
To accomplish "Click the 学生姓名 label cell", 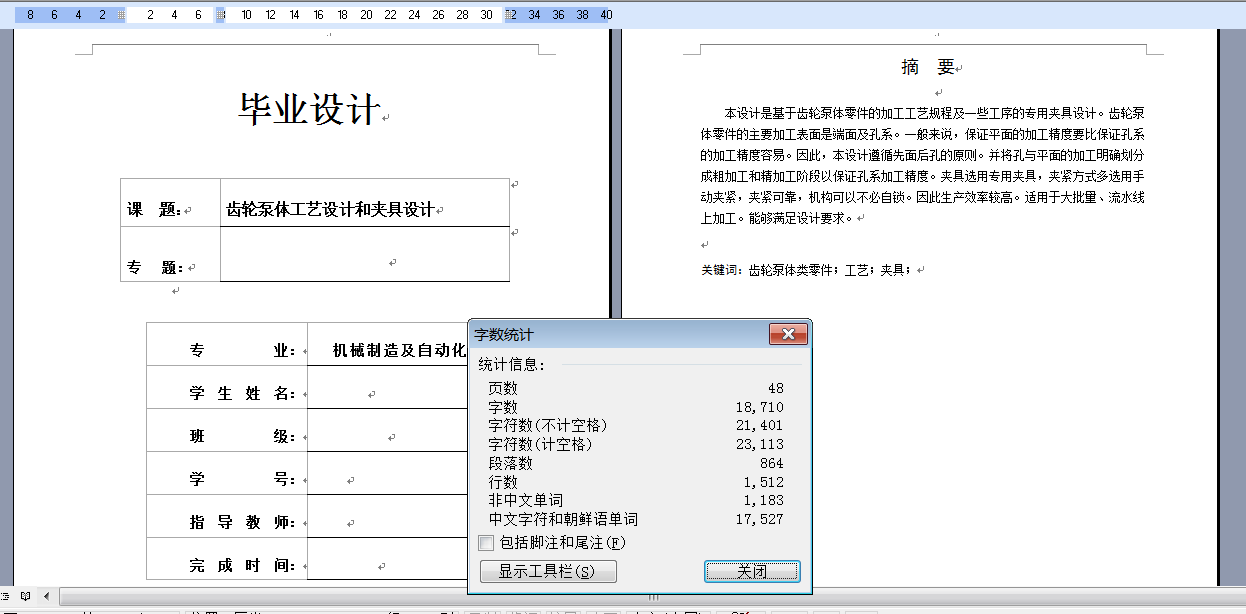I will point(227,387).
